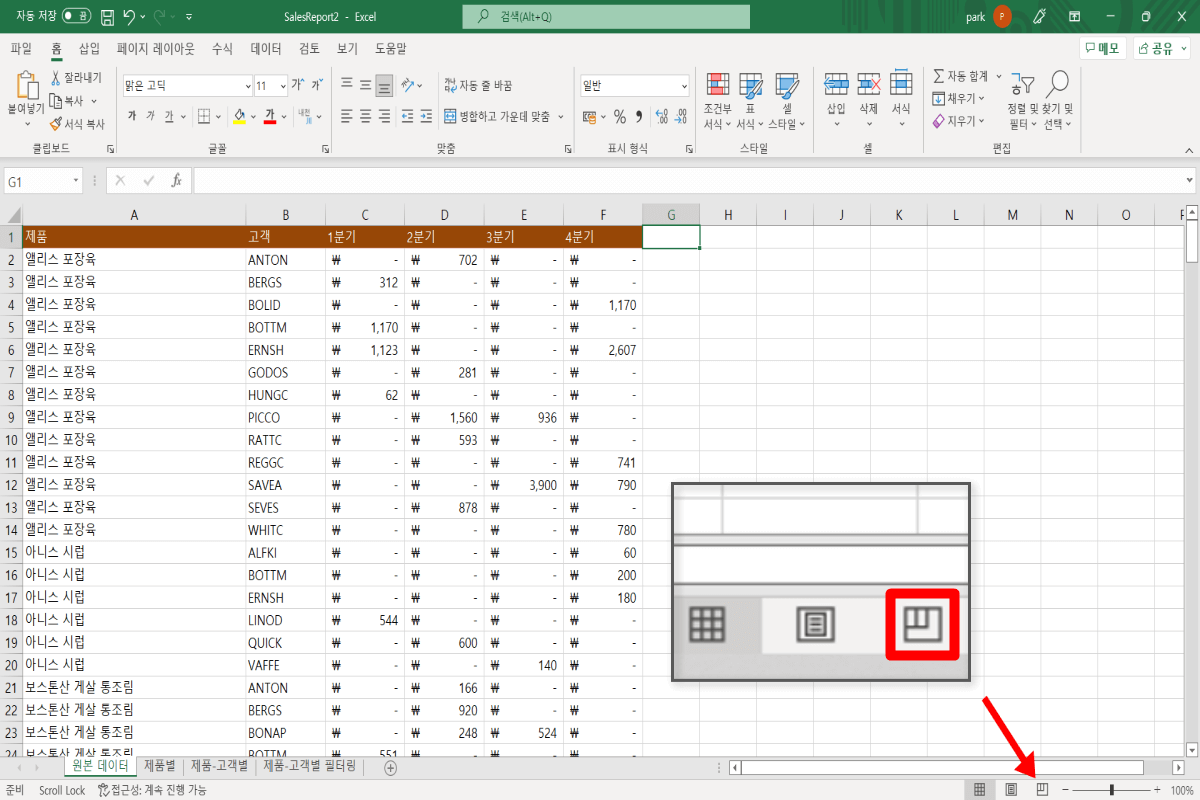This screenshot has width=1200, height=800.
Task: Toggle italic (기울인 가) formatting
Action: pos(151,117)
